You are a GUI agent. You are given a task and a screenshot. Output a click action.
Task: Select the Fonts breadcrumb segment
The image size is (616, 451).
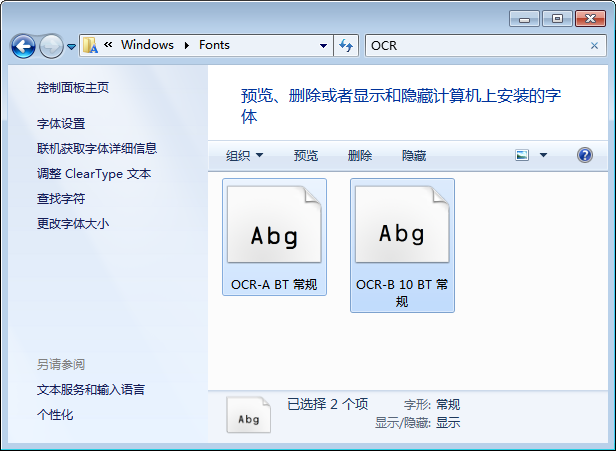point(214,45)
